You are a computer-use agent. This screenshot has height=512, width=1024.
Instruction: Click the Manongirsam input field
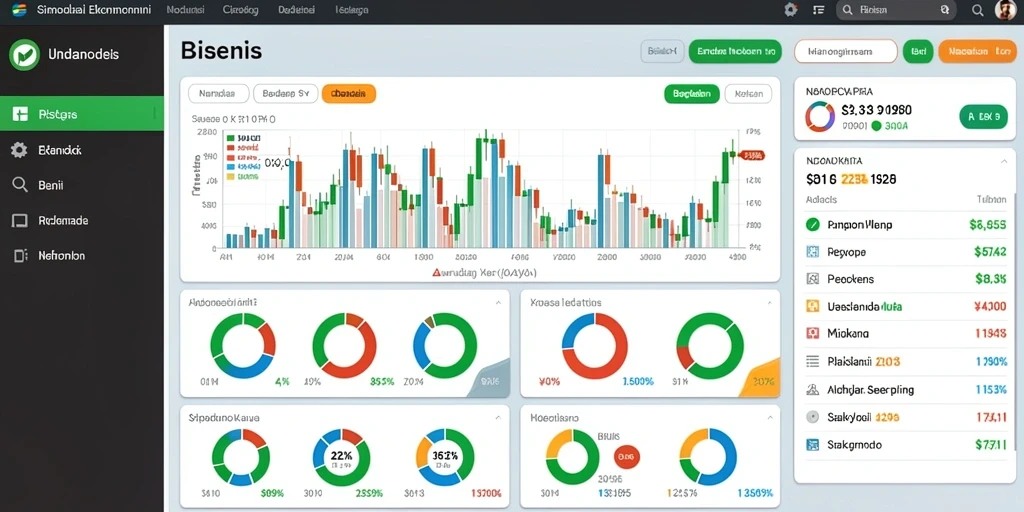pyautogui.click(x=846, y=51)
